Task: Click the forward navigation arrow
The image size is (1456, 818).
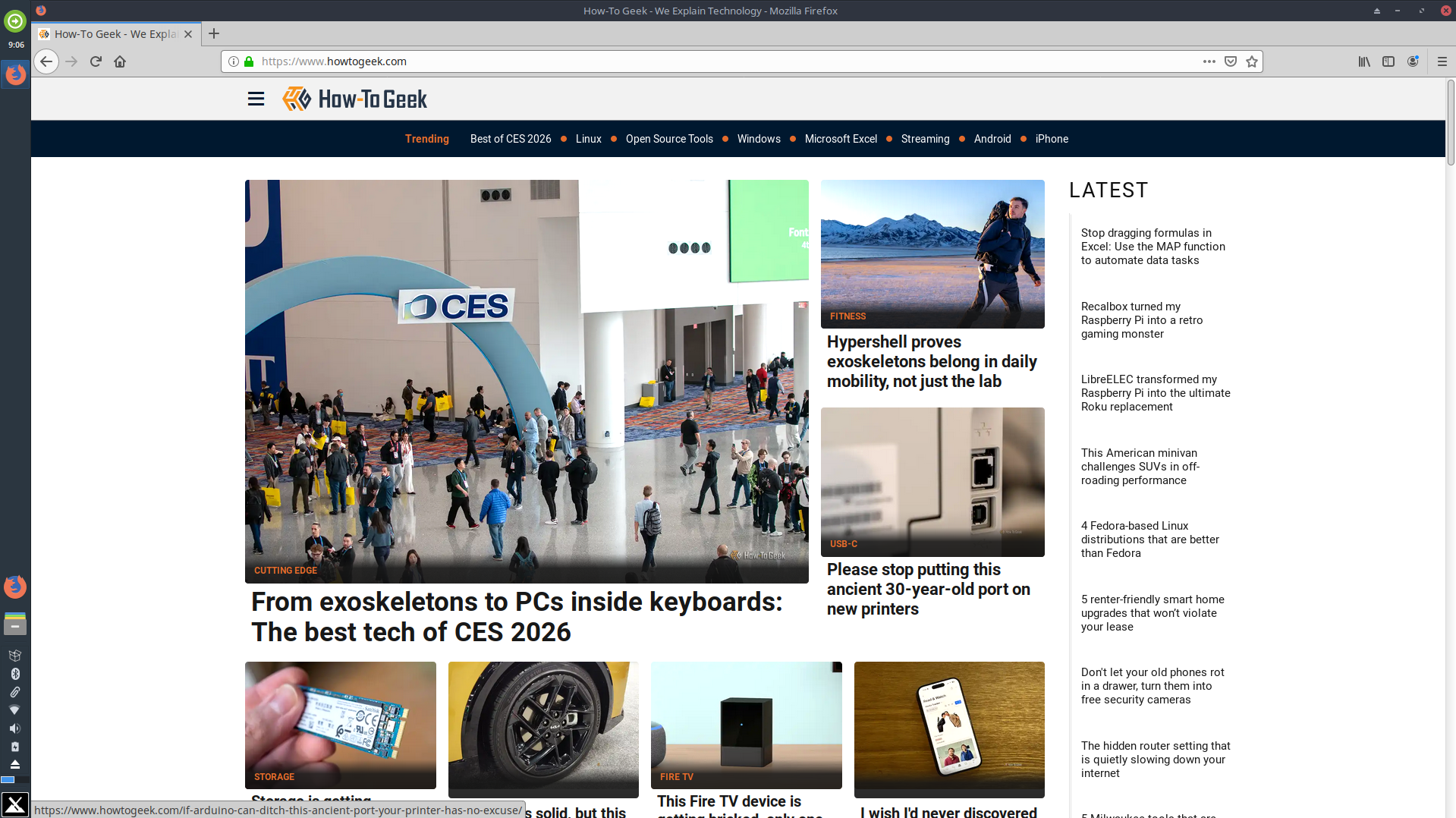Action: pyautogui.click(x=71, y=61)
